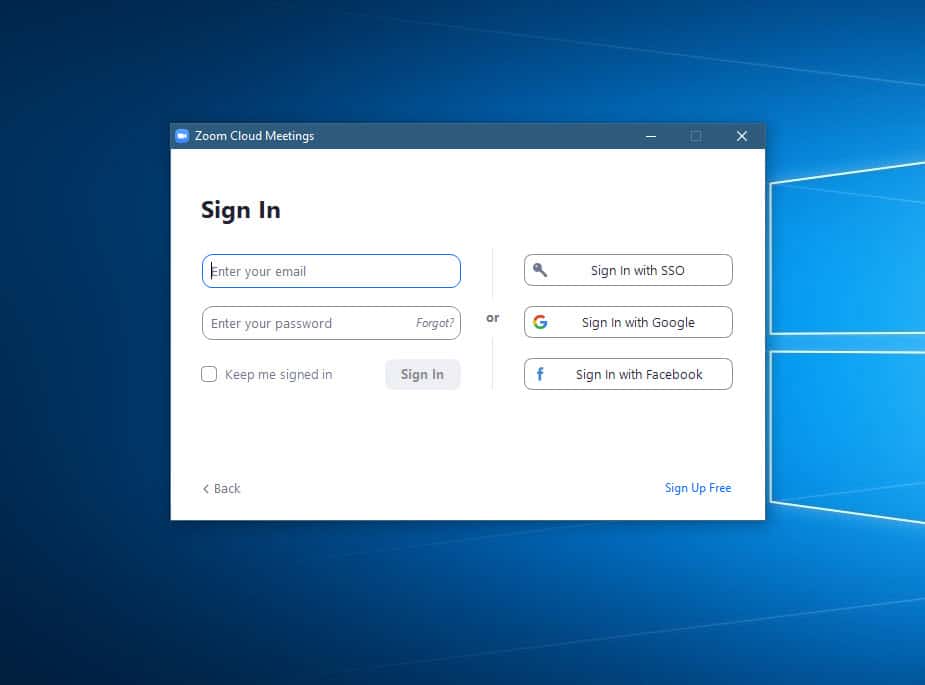The image size is (925, 685).
Task: Choose Sign In with Facebook
Action: tap(628, 374)
